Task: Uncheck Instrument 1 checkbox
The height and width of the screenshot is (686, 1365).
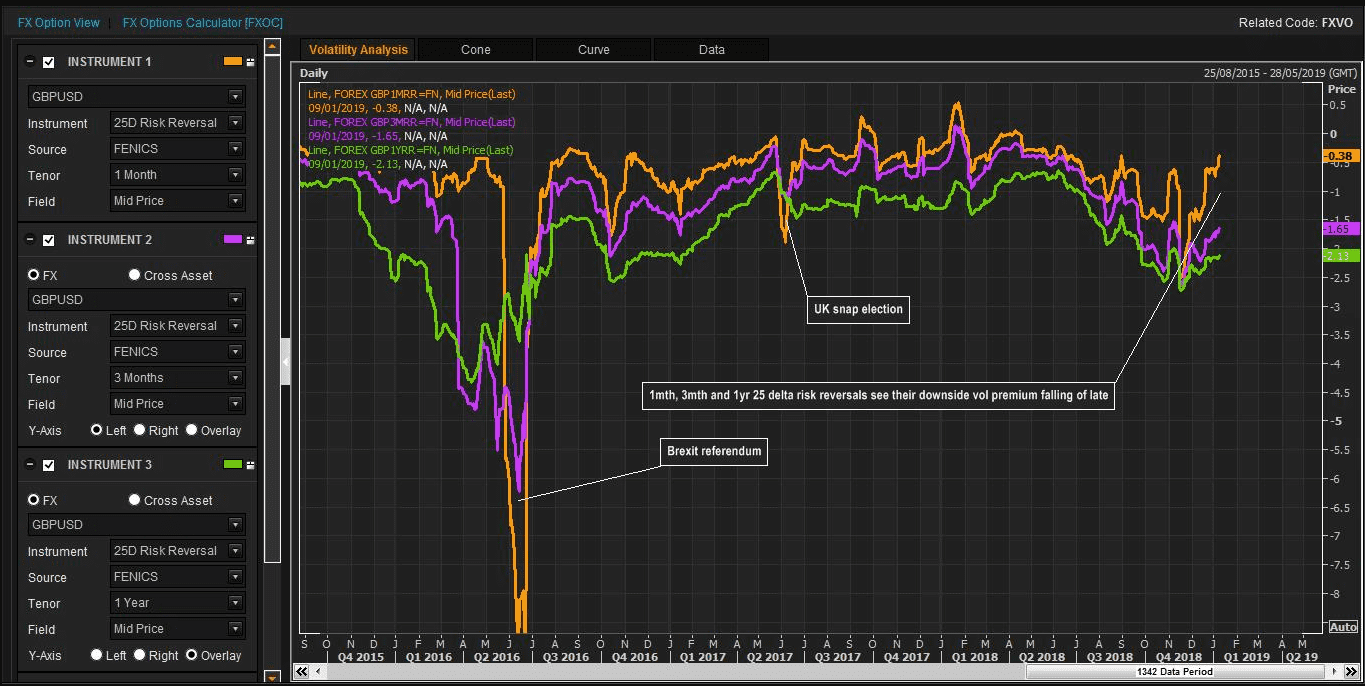Action: pyautogui.click(x=49, y=62)
